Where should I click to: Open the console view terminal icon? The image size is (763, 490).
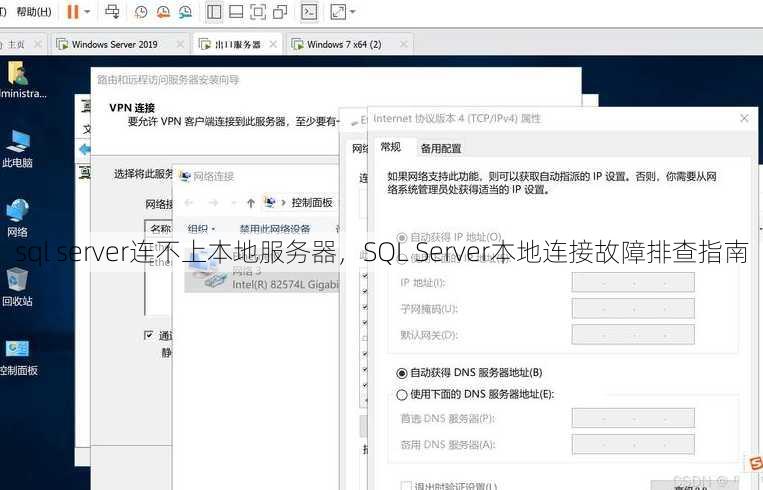309,12
